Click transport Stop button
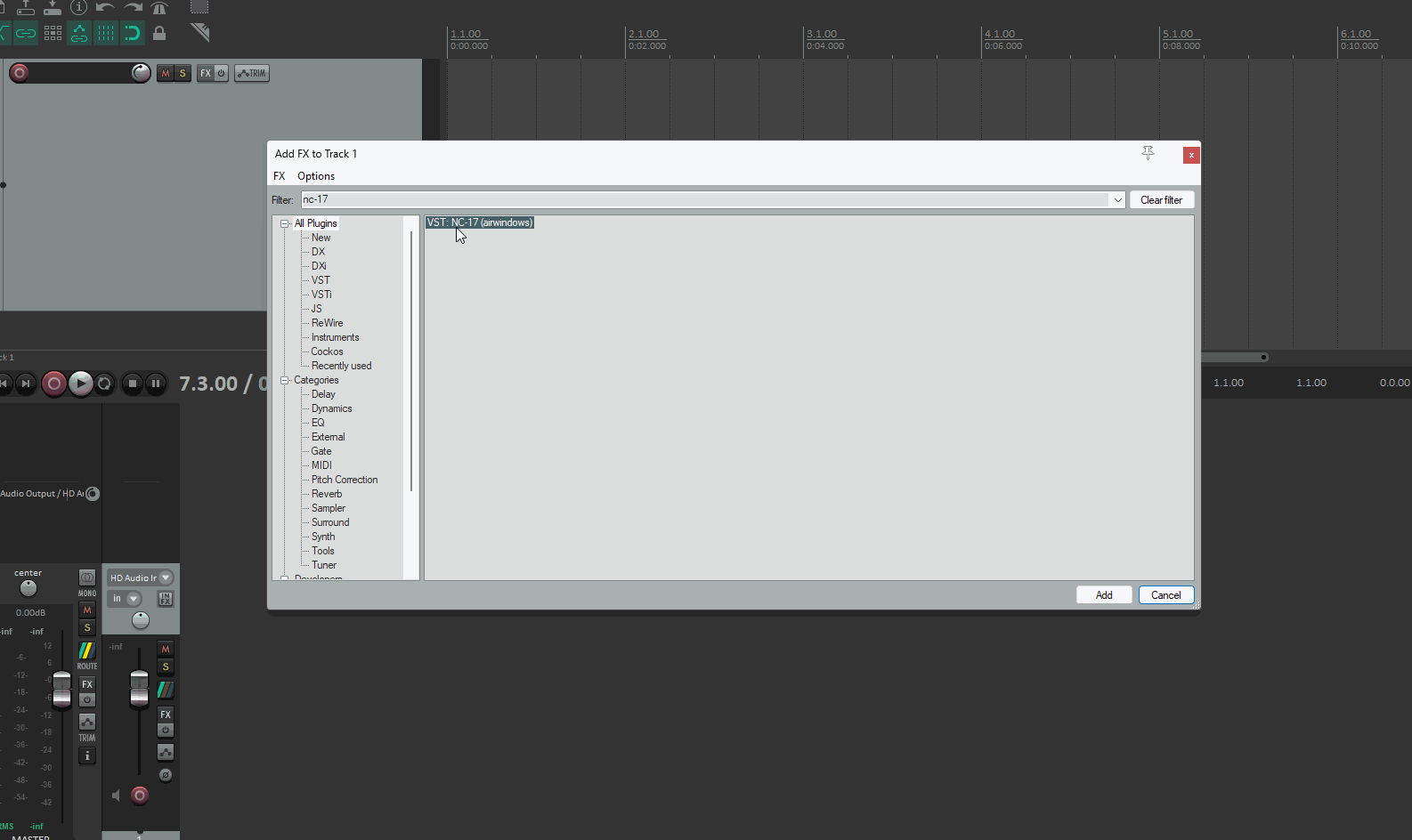Viewport: 1412px width, 840px height. pyautogui.click(x=132, y=384)
